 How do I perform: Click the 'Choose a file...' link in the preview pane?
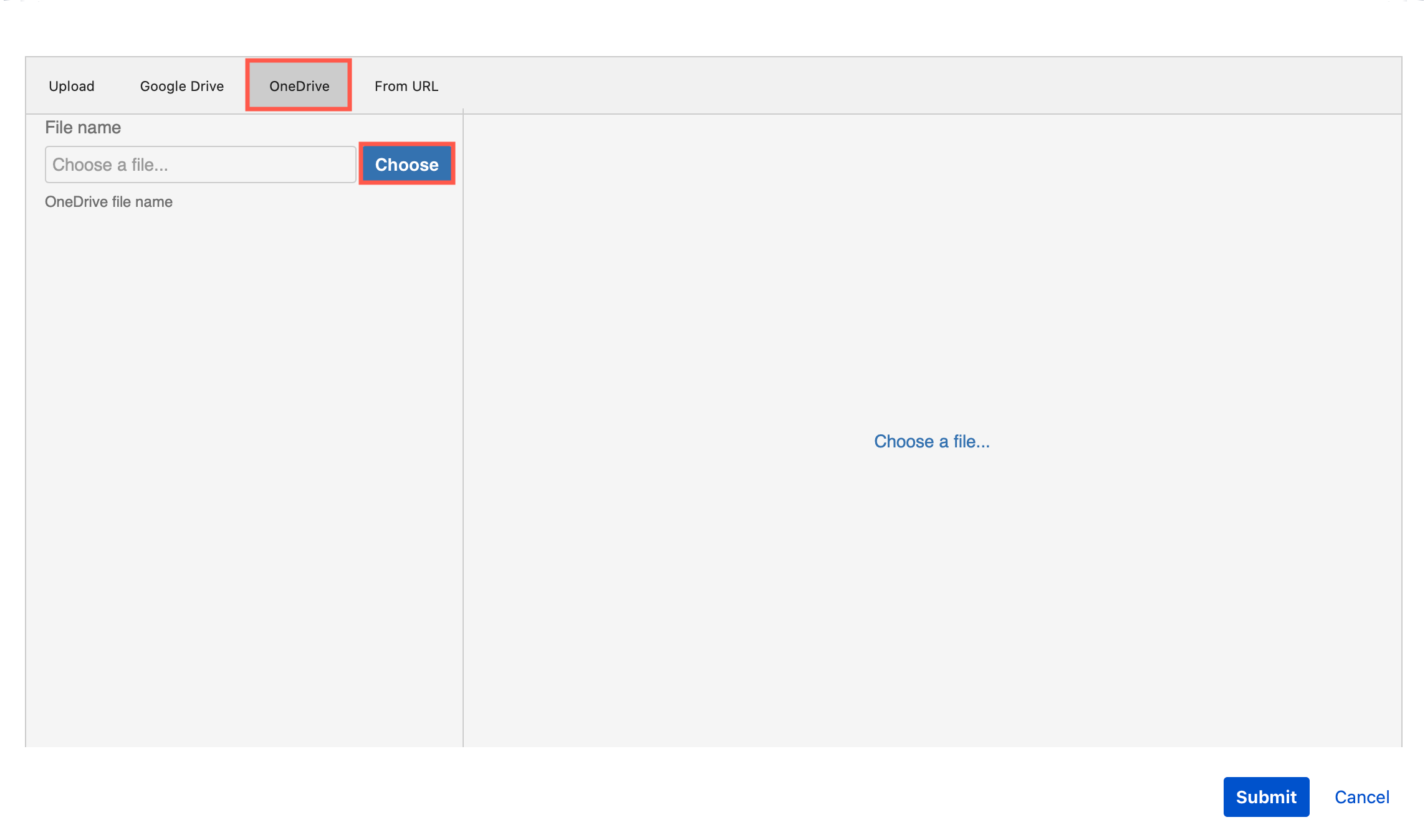(931, 441)
